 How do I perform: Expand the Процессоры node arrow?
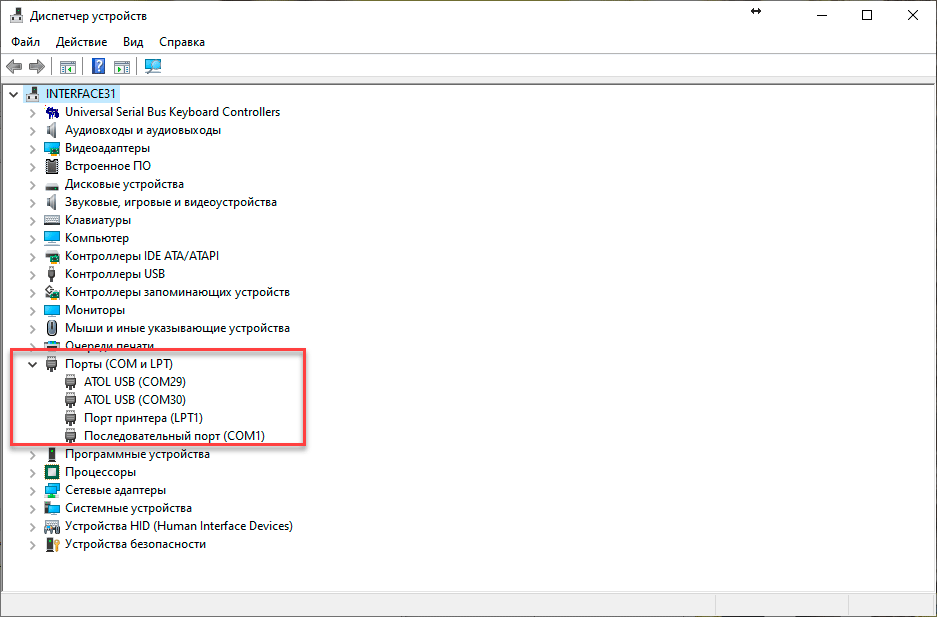coord(33,472)
